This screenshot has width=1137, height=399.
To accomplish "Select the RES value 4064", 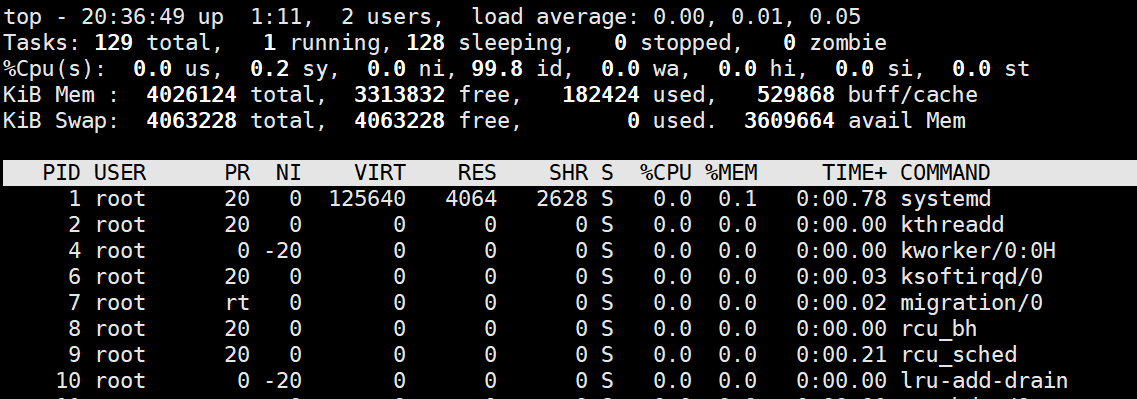I will coord(471,199).
